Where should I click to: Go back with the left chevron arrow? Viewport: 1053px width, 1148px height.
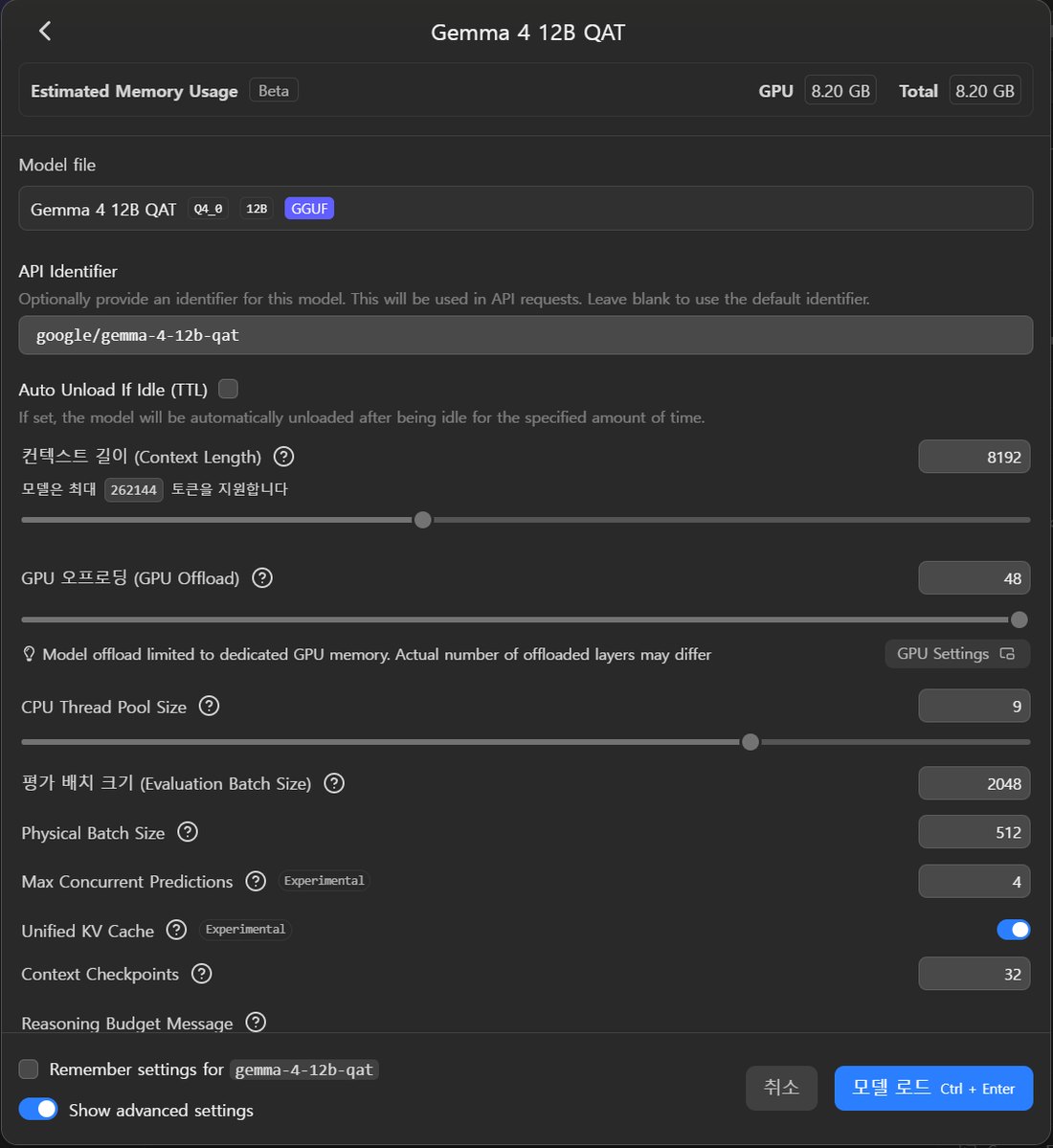[45, 31]
